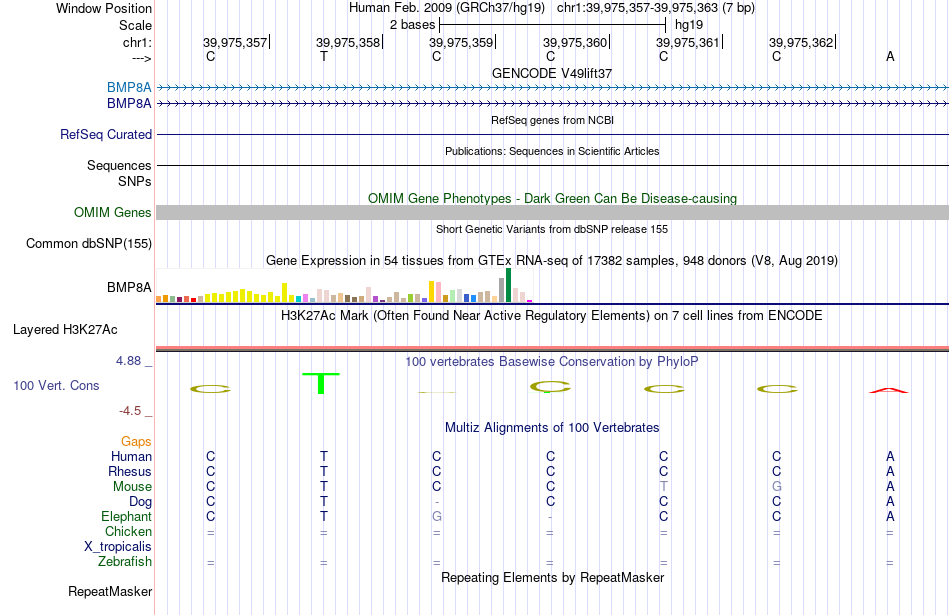Select the Rhesus species label
Viewport: 950px width, 615px height.
click(x=130, y=471)
